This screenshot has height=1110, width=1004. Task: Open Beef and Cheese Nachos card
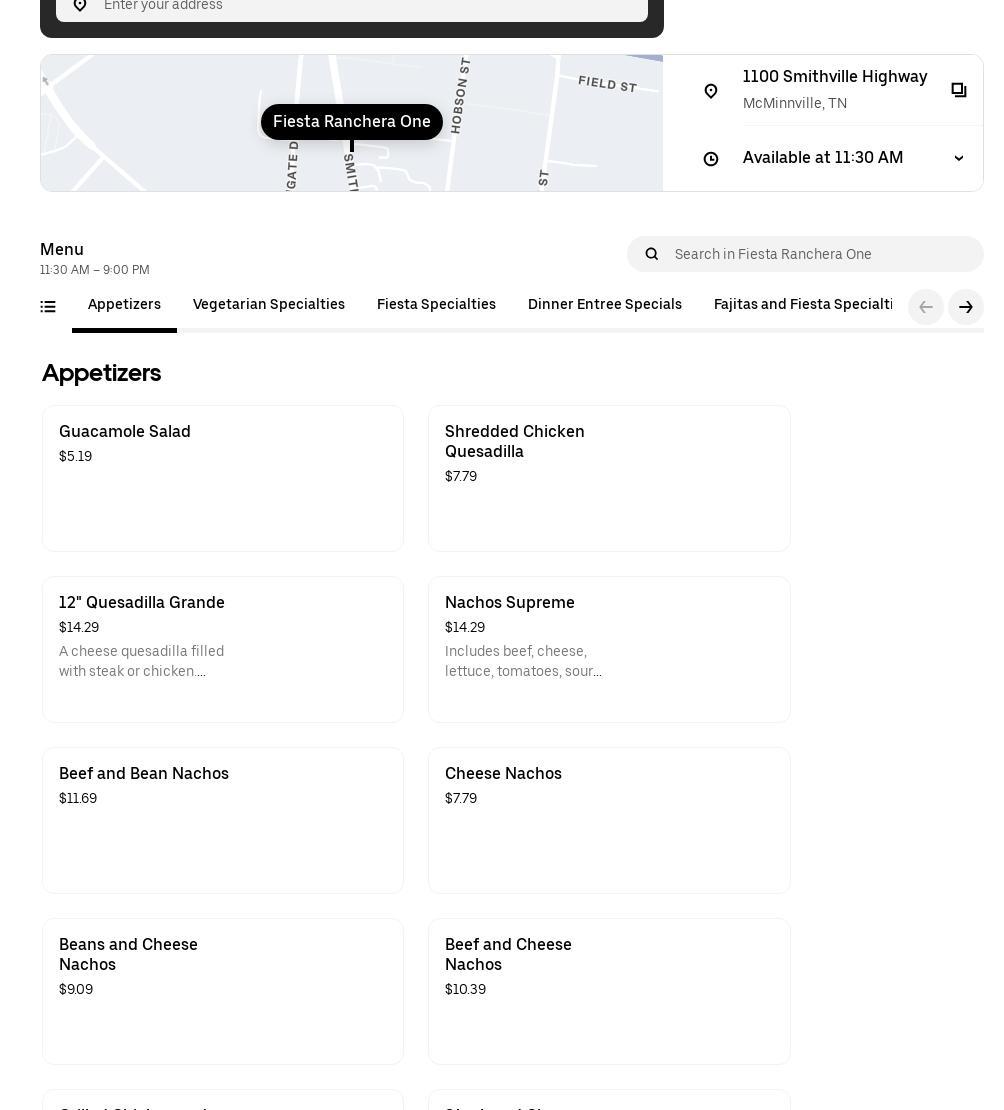point(609,991)
